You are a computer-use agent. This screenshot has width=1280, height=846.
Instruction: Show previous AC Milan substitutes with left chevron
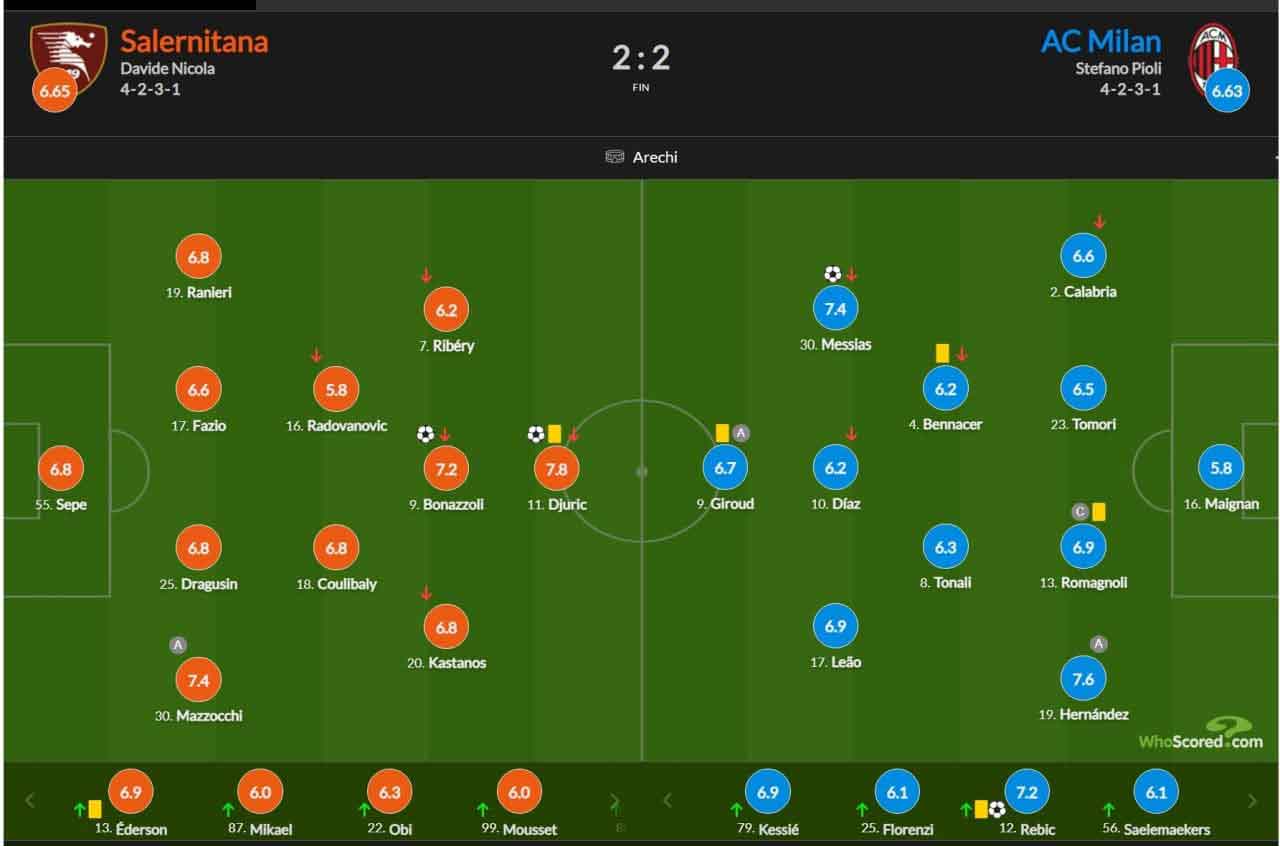point(668,800)
